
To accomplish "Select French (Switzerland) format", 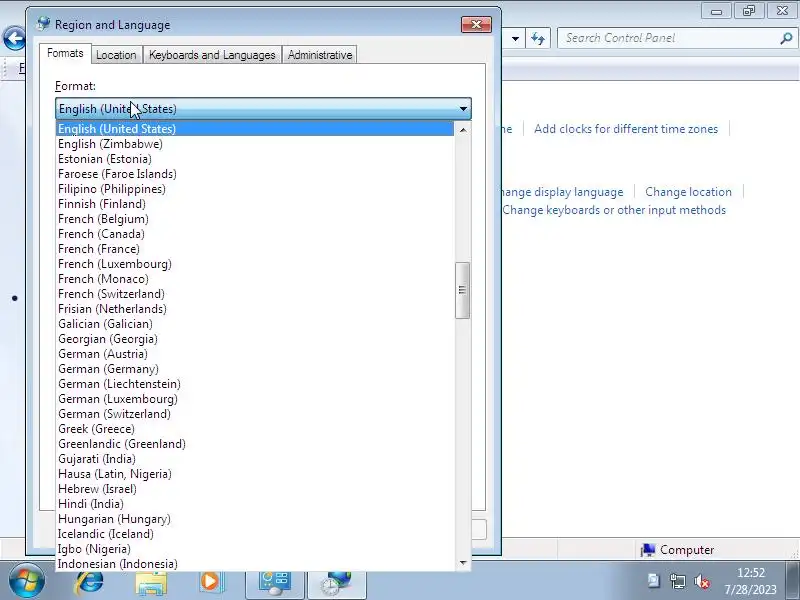I will click(x=254, y=294).
